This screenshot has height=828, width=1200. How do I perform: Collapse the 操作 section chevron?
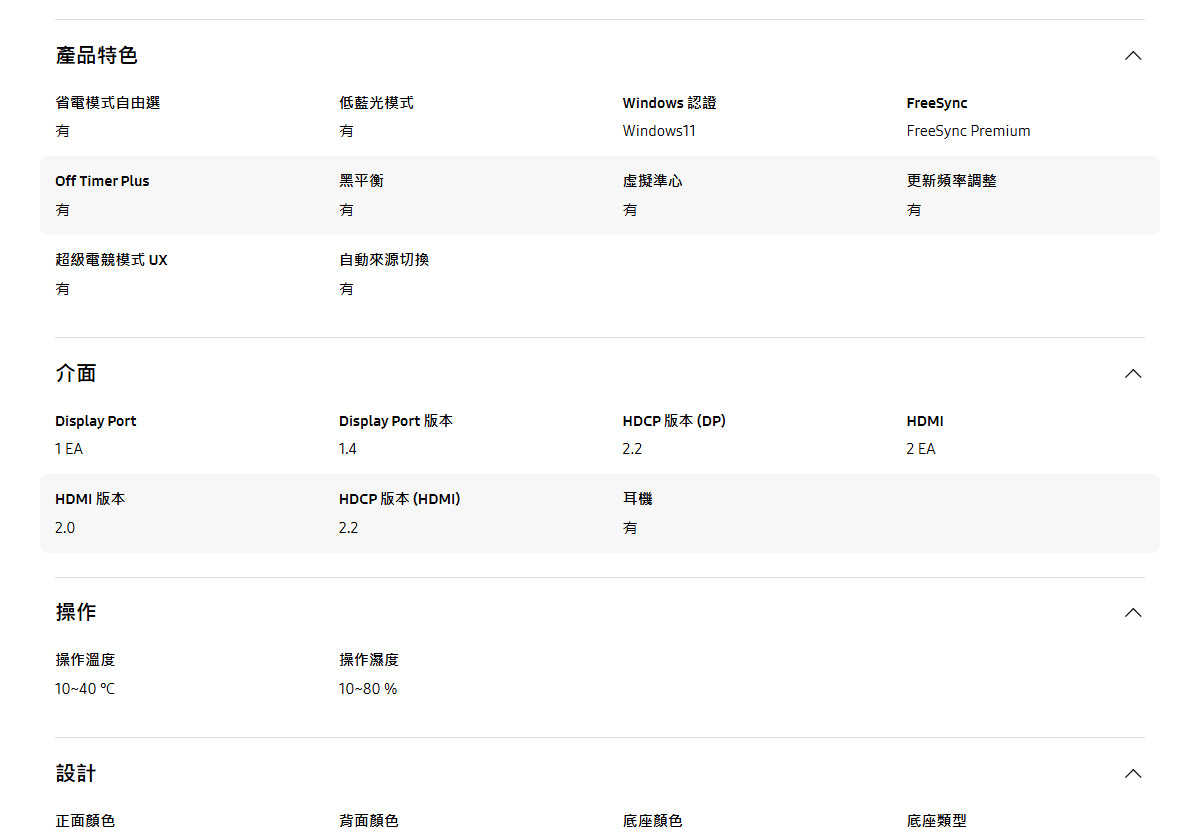coord(1132,613)
